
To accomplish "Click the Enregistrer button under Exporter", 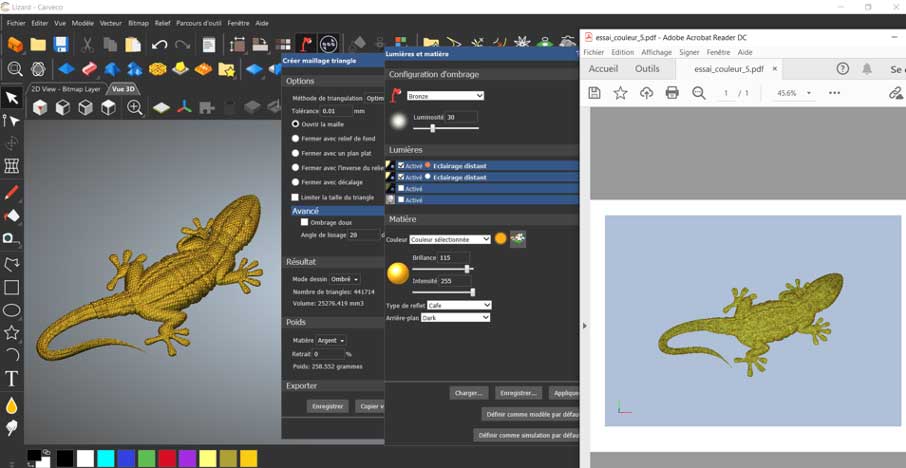I will pos(328,406).
